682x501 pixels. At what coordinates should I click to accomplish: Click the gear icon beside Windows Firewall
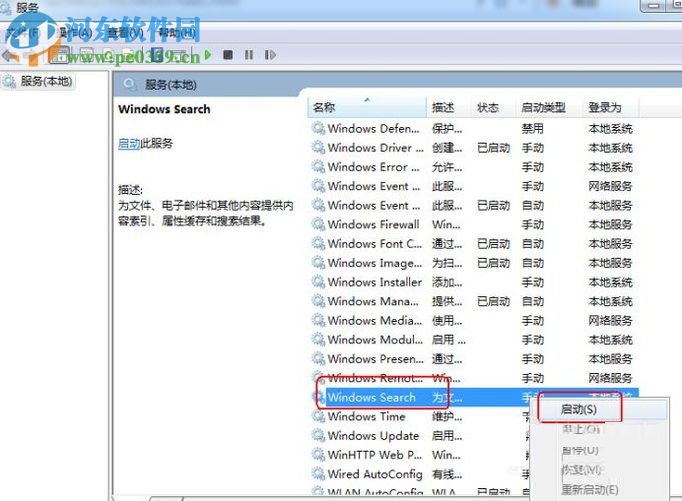coord(318,224)
